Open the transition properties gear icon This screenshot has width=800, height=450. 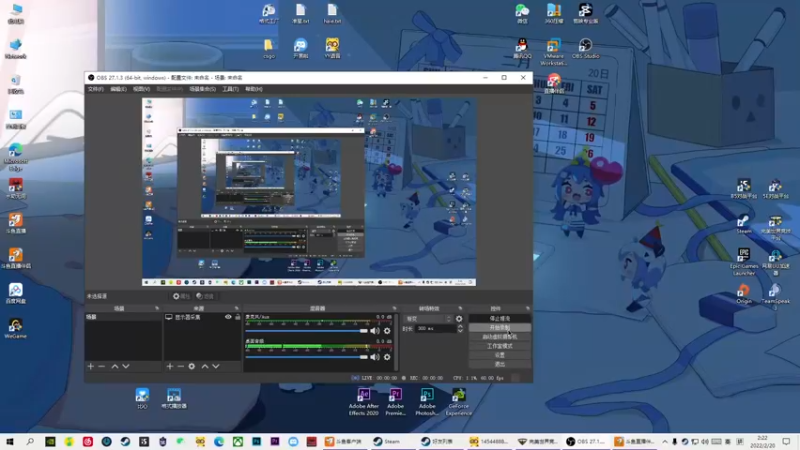point(459,319)
